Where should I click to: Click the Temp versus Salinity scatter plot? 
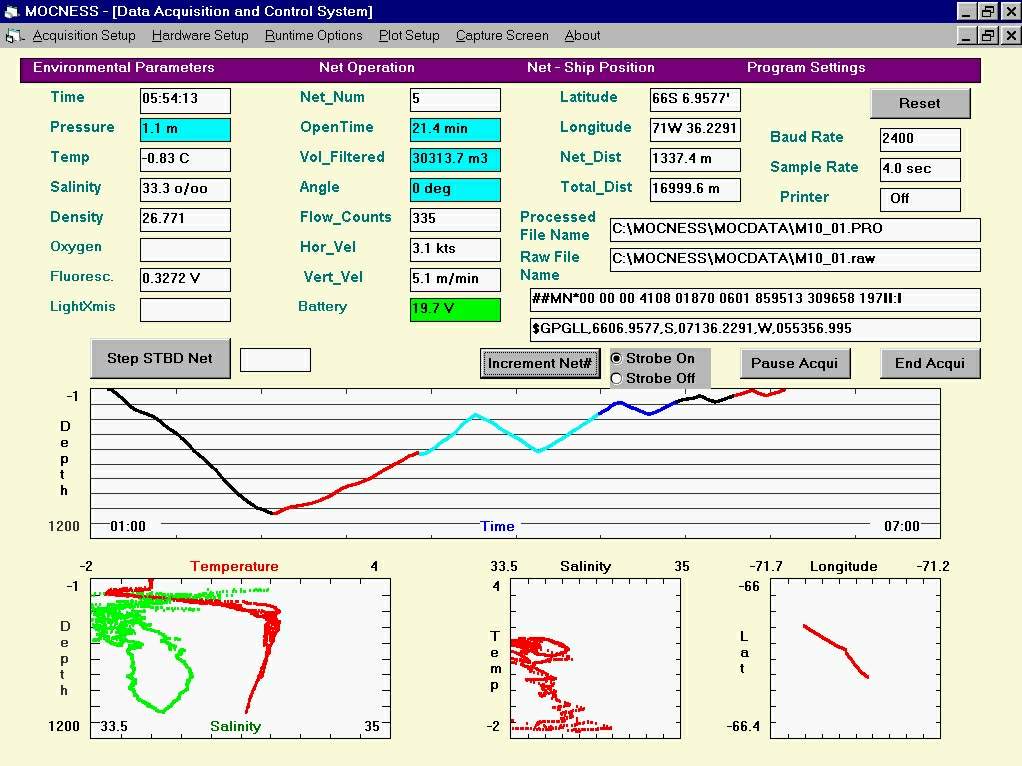click(595, 658)
